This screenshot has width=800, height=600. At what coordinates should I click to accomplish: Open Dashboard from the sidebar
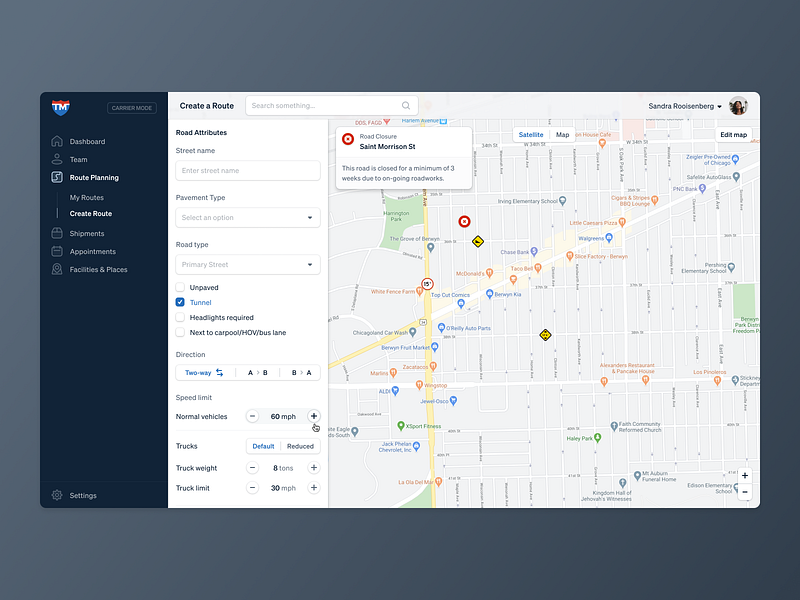(87, 141)
